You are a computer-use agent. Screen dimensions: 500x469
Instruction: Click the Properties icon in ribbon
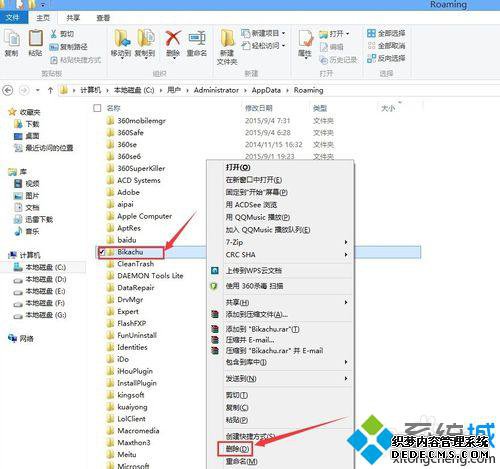pos(305,38)
